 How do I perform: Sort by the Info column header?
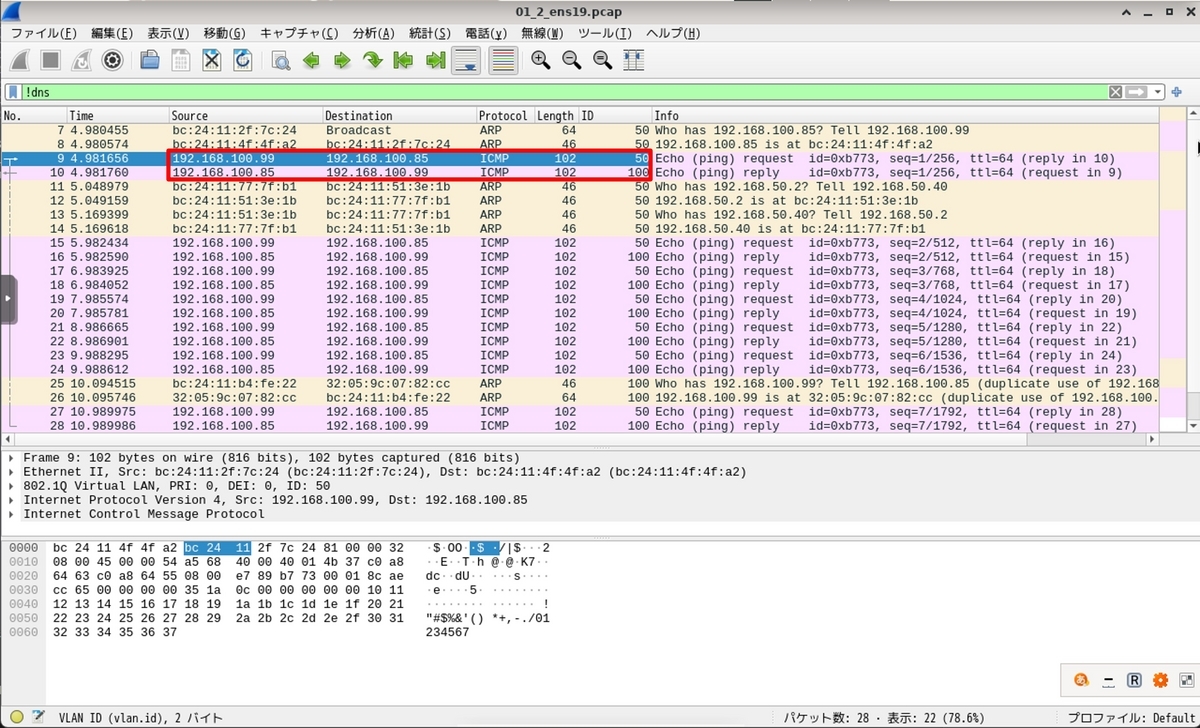click(x=905, y=116)
